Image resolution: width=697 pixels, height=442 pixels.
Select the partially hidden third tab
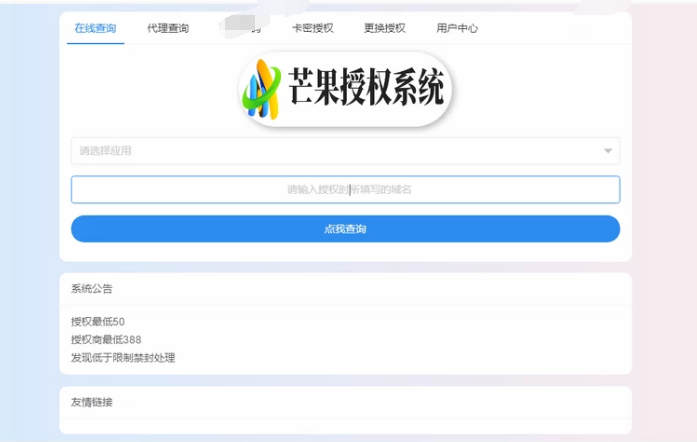tap(240, 28)
